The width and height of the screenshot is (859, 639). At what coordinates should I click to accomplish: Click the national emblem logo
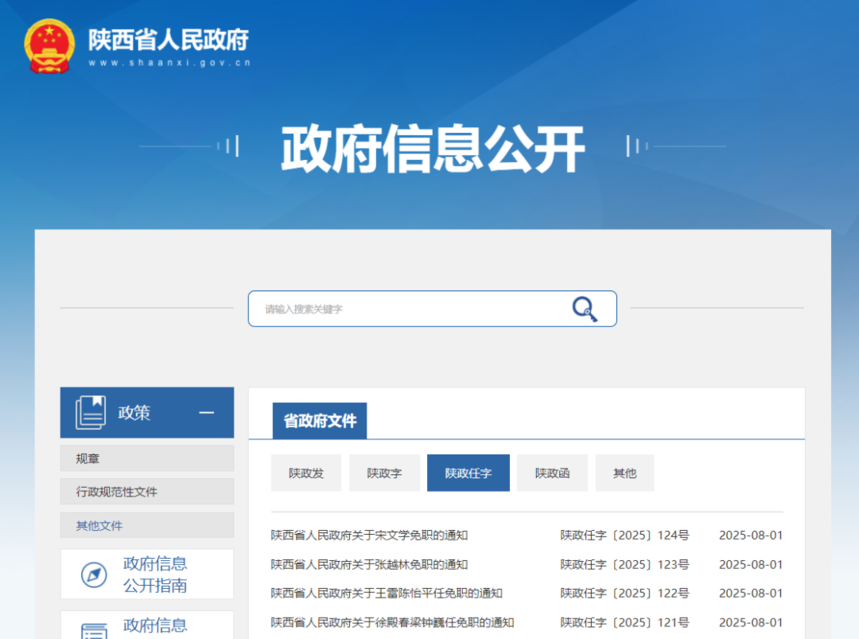(49, 44)
